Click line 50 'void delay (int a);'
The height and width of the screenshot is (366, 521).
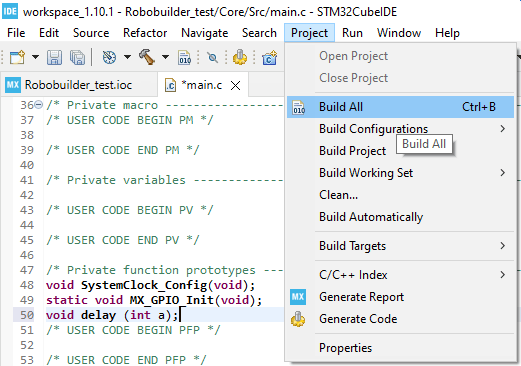[112, 315]
